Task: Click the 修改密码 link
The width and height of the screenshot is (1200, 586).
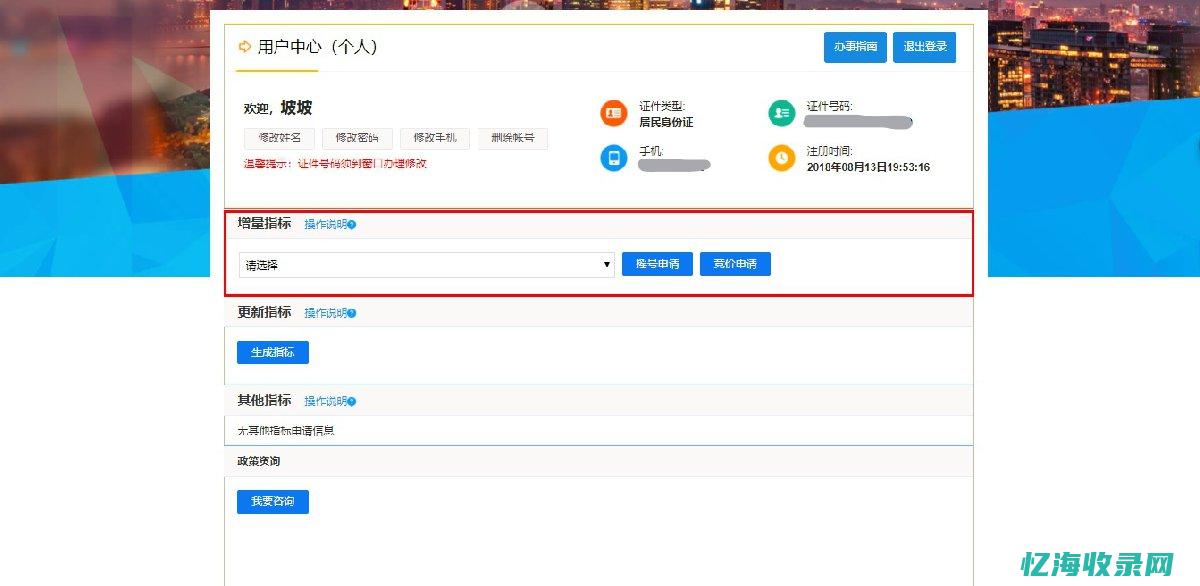Action: [356, 139]
